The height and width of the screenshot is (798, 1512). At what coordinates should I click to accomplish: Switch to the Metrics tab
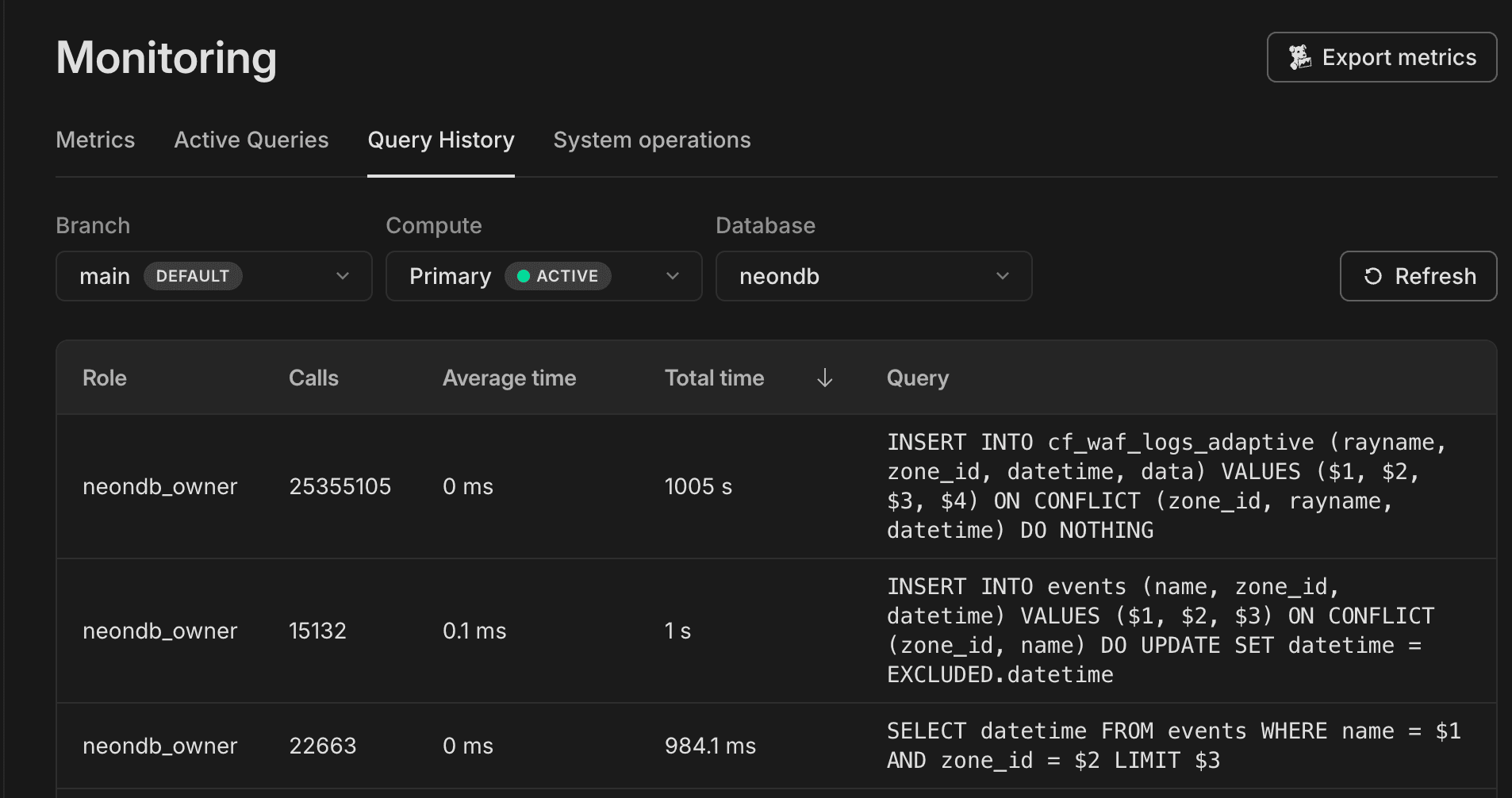click(95, 140)
